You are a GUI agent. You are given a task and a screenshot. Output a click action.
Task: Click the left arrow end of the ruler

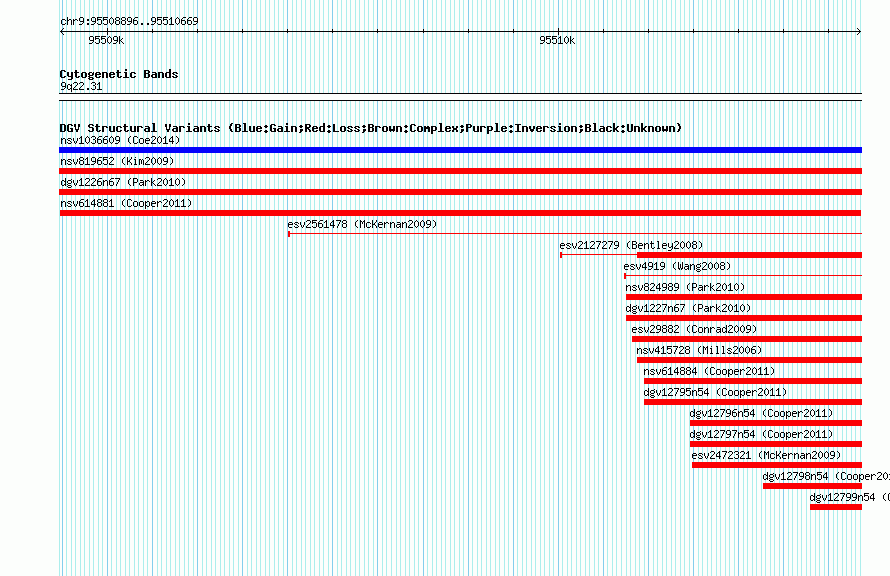click(x=62, y=31)
